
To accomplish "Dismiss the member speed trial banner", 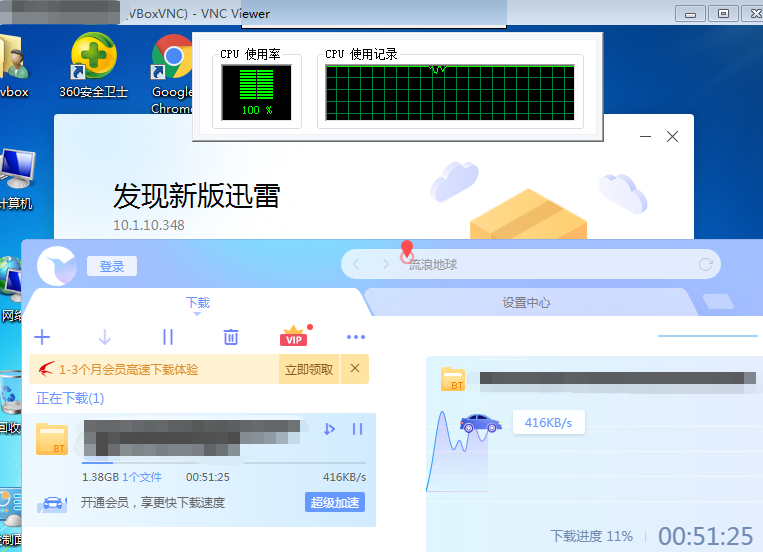I will 355,368.
